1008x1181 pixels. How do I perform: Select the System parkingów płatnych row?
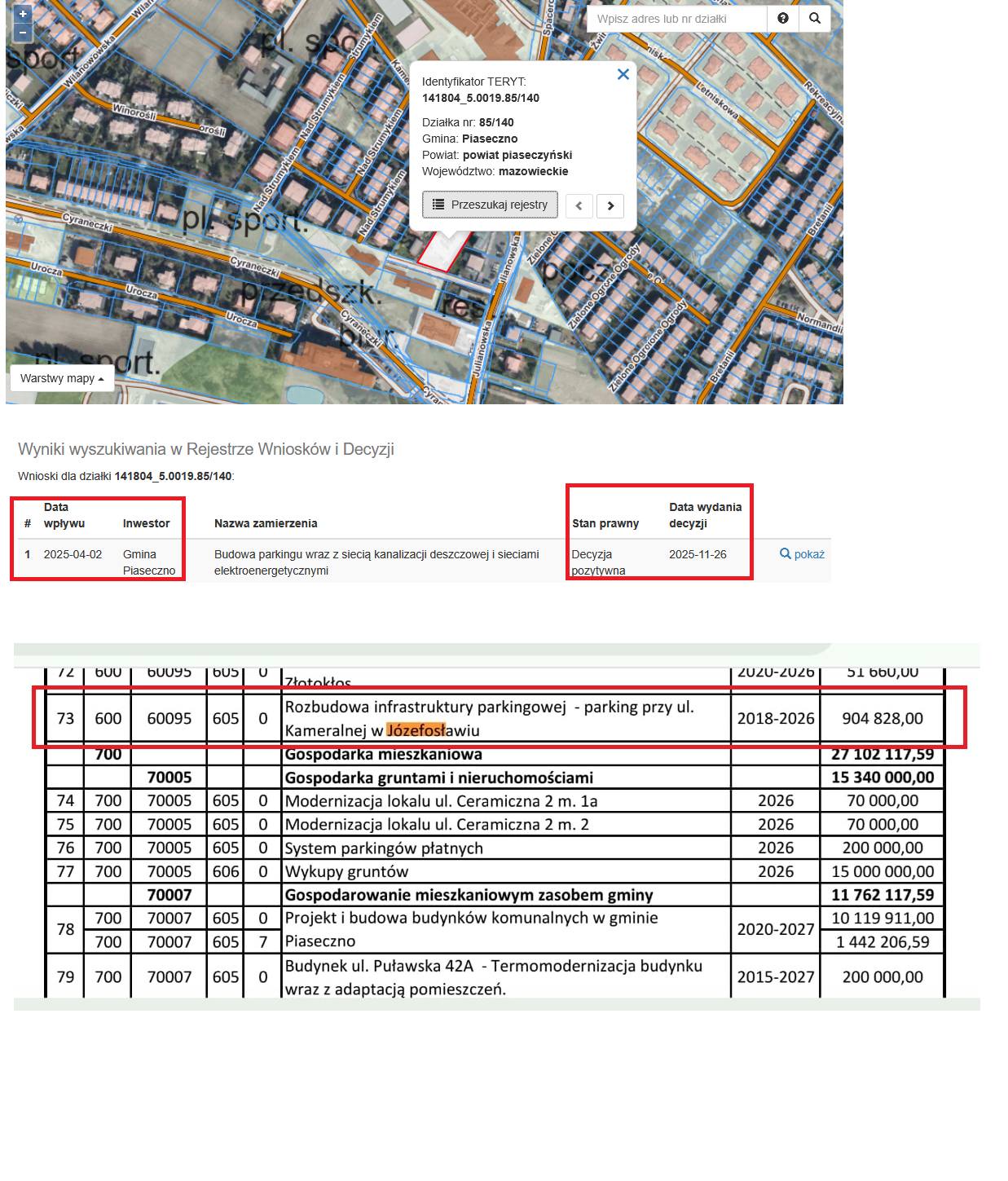coord(384,848)
